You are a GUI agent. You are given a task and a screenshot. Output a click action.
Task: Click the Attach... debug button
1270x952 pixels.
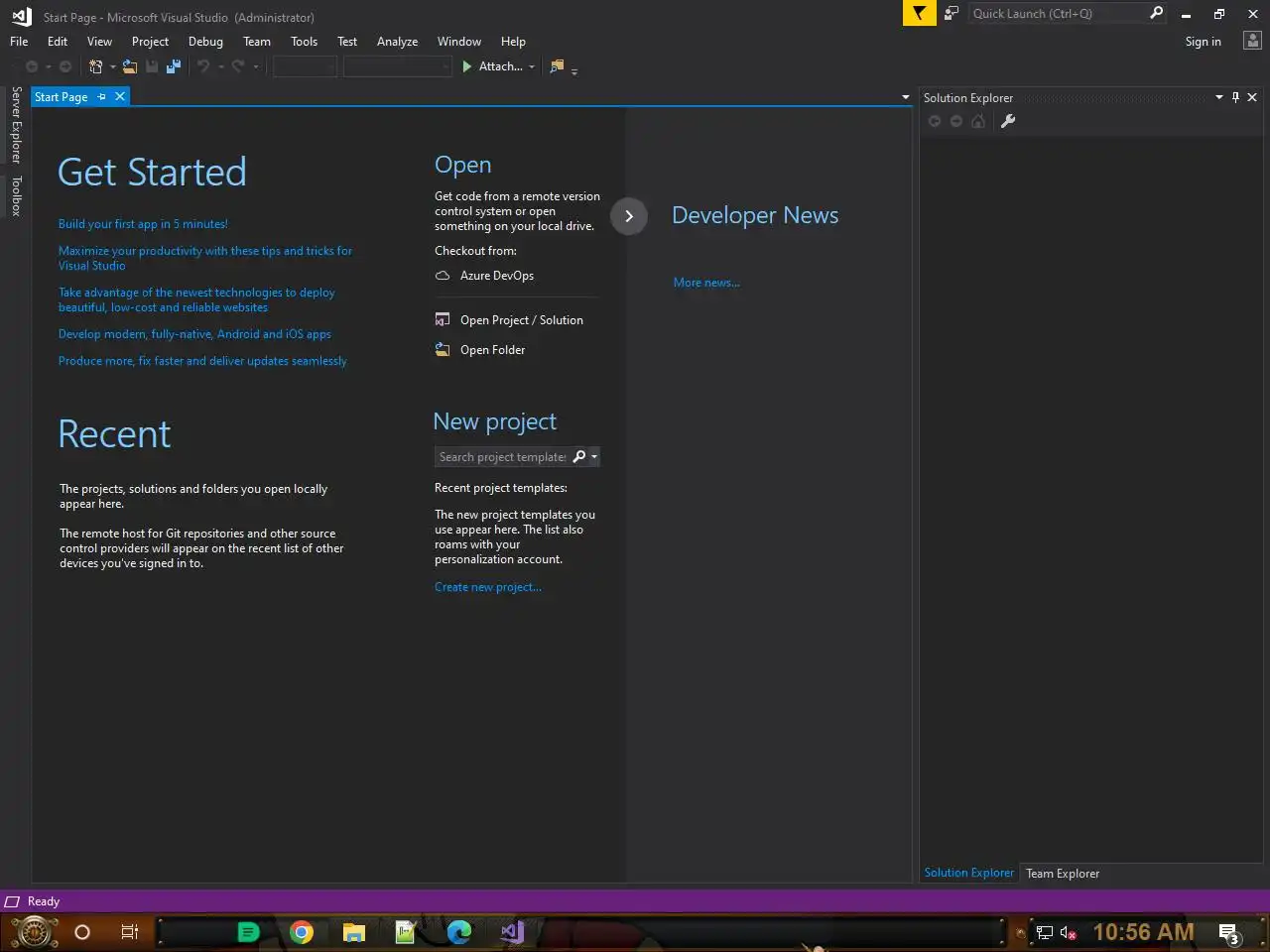tap(493, 66)
